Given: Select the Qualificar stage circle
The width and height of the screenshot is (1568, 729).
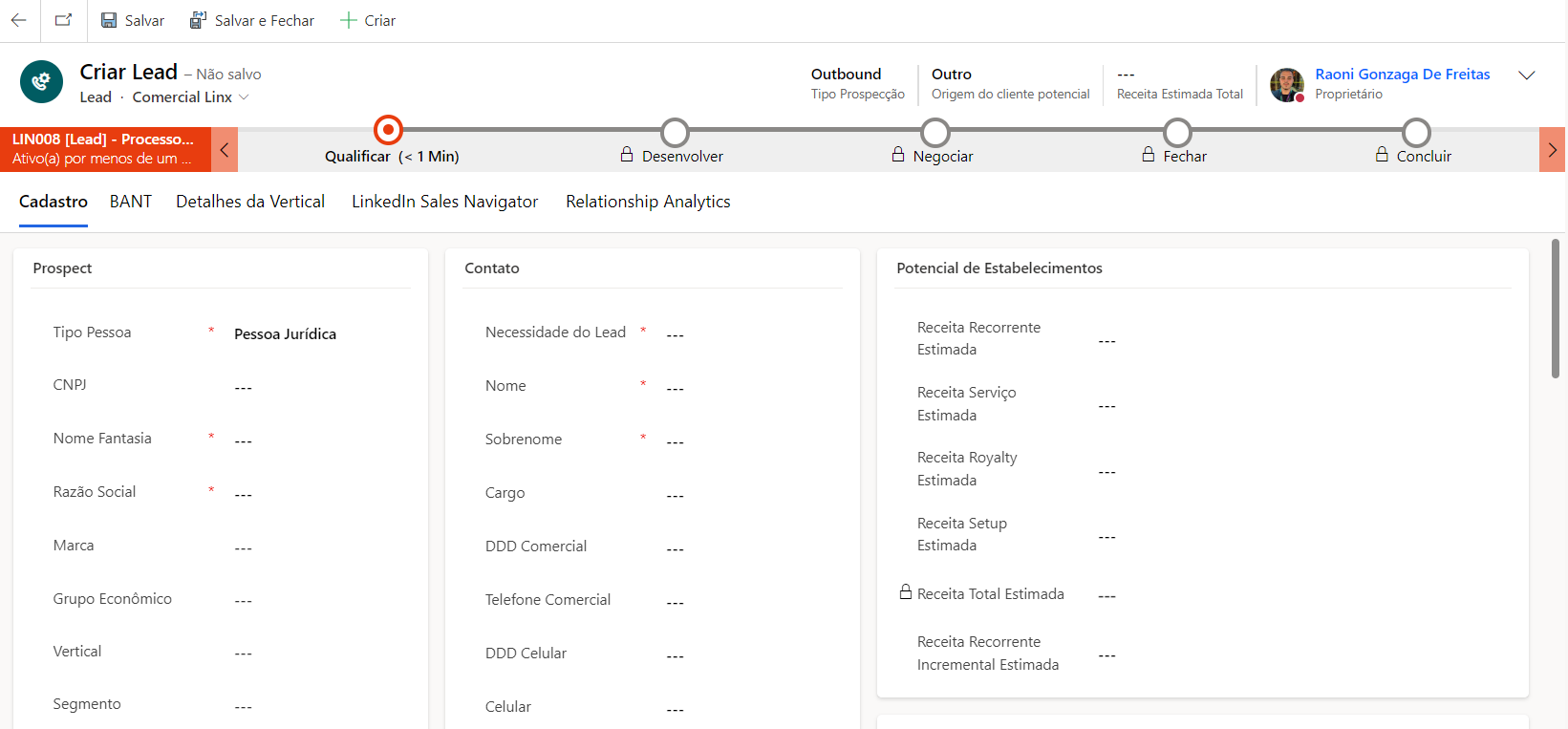Looking at the screenshot, I should point(388,130).
